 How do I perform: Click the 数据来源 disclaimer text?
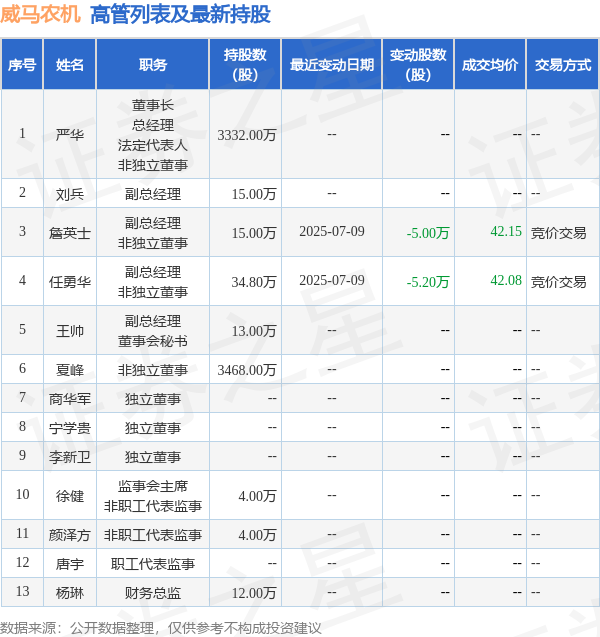161,628
